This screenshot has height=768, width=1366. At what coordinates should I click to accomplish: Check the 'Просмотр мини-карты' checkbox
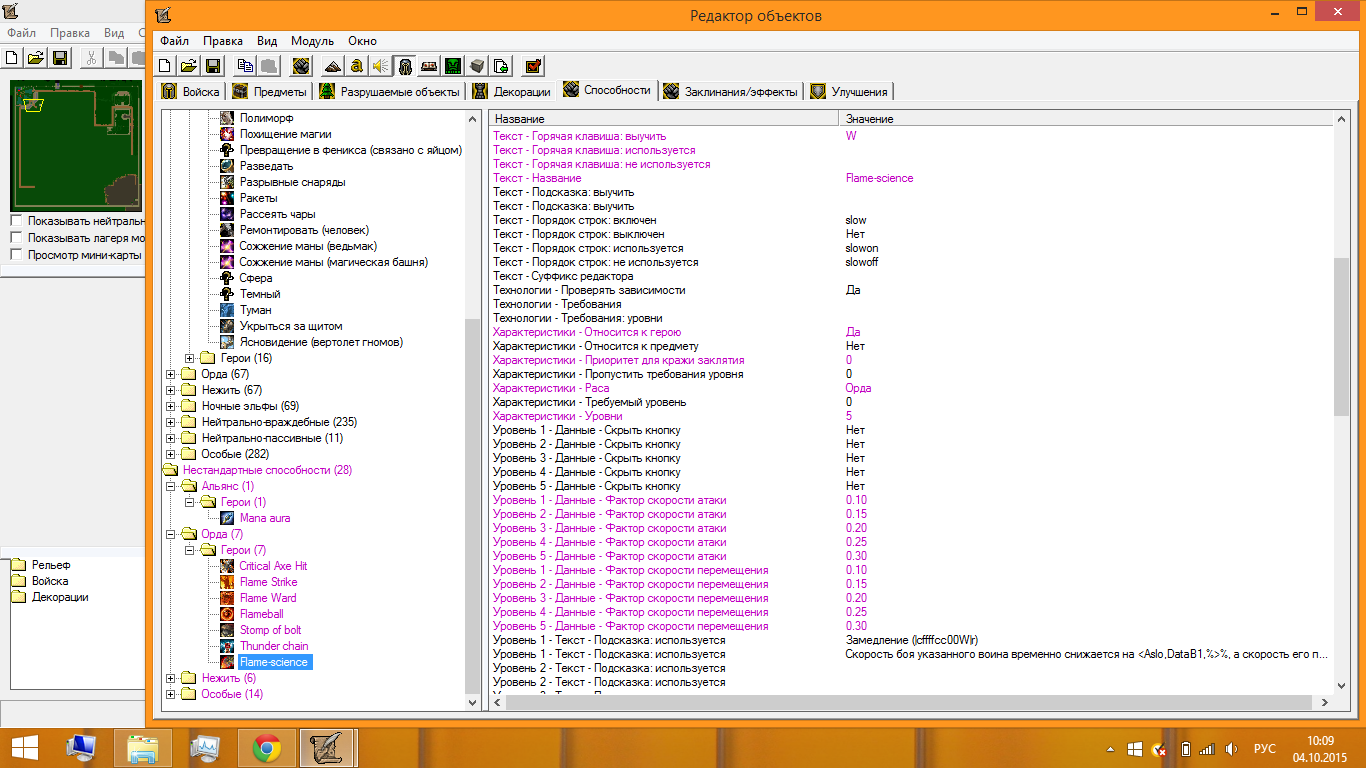point(16,254)
